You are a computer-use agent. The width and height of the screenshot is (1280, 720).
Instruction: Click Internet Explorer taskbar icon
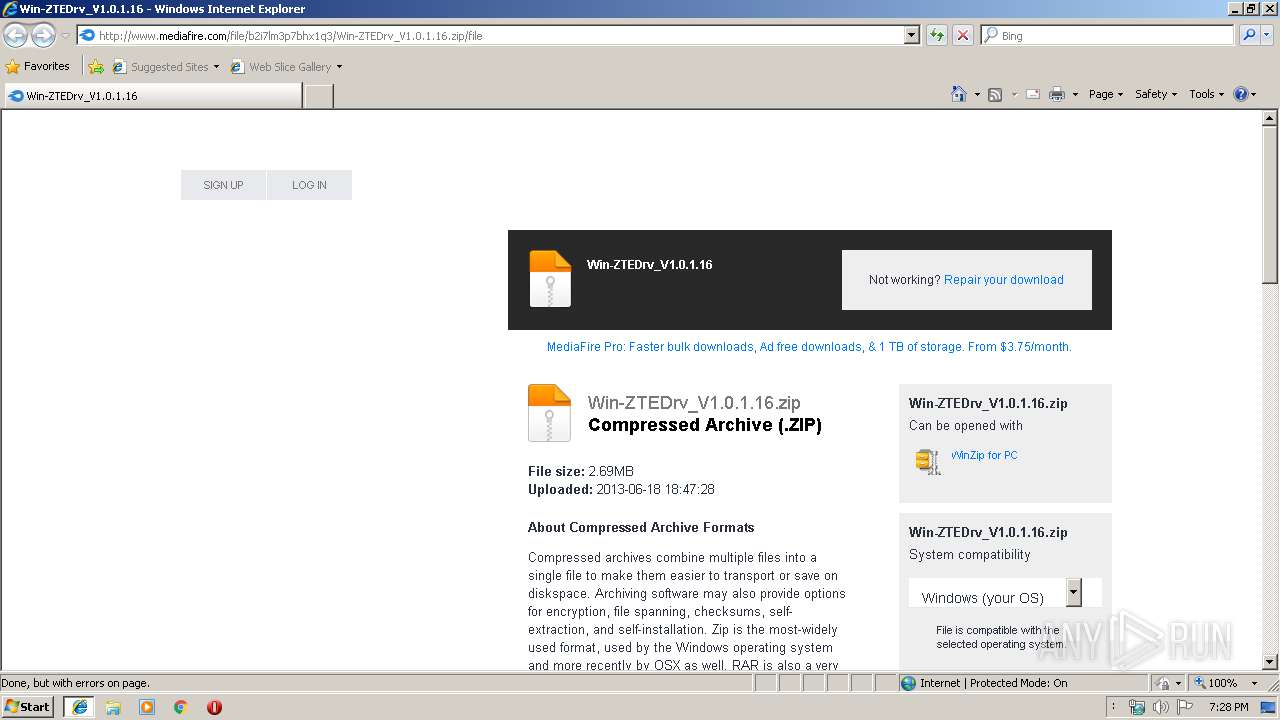pyautogui.click(x=80, y=707)
